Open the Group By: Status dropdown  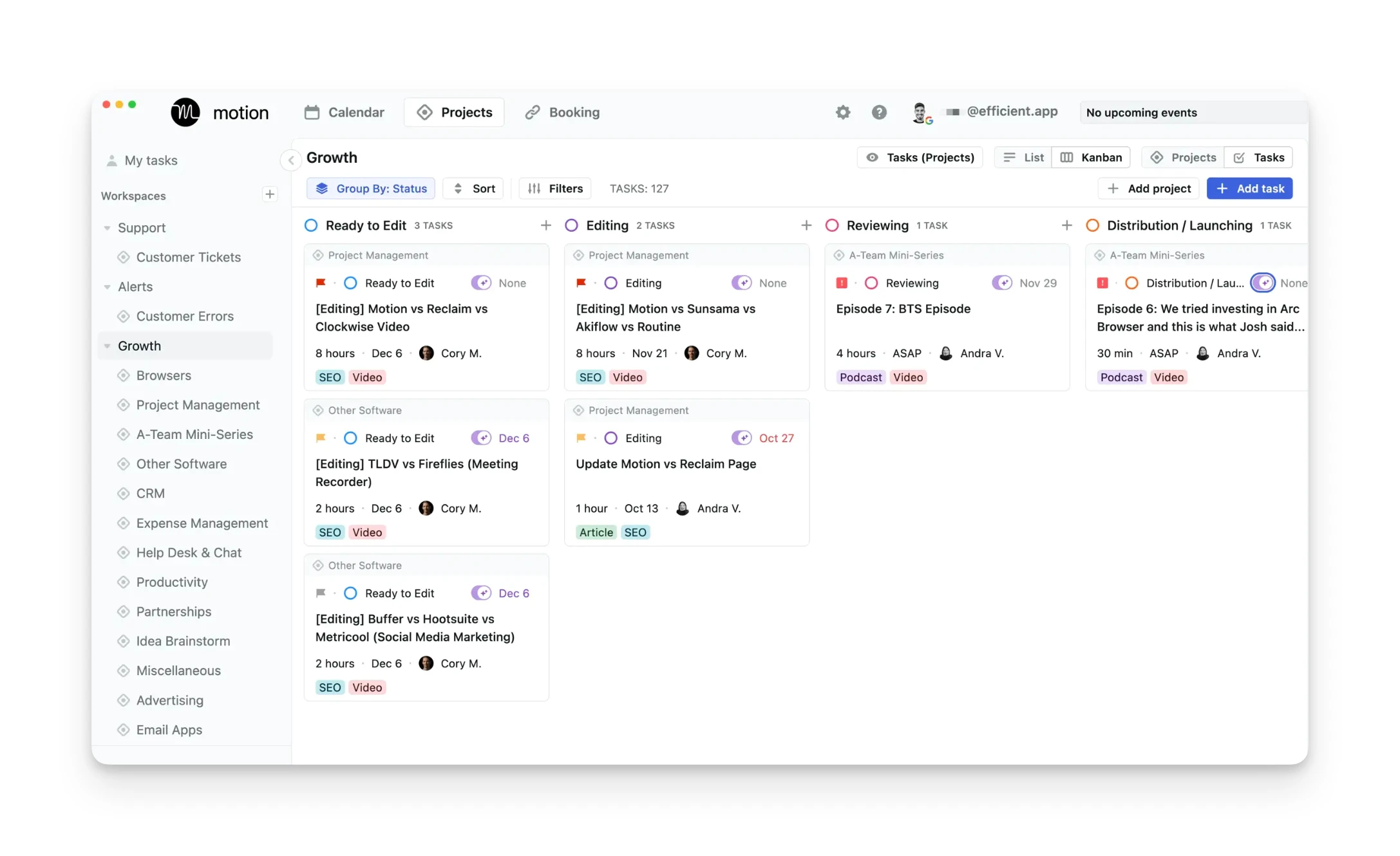pyautogui.click(x=371, y=189)
